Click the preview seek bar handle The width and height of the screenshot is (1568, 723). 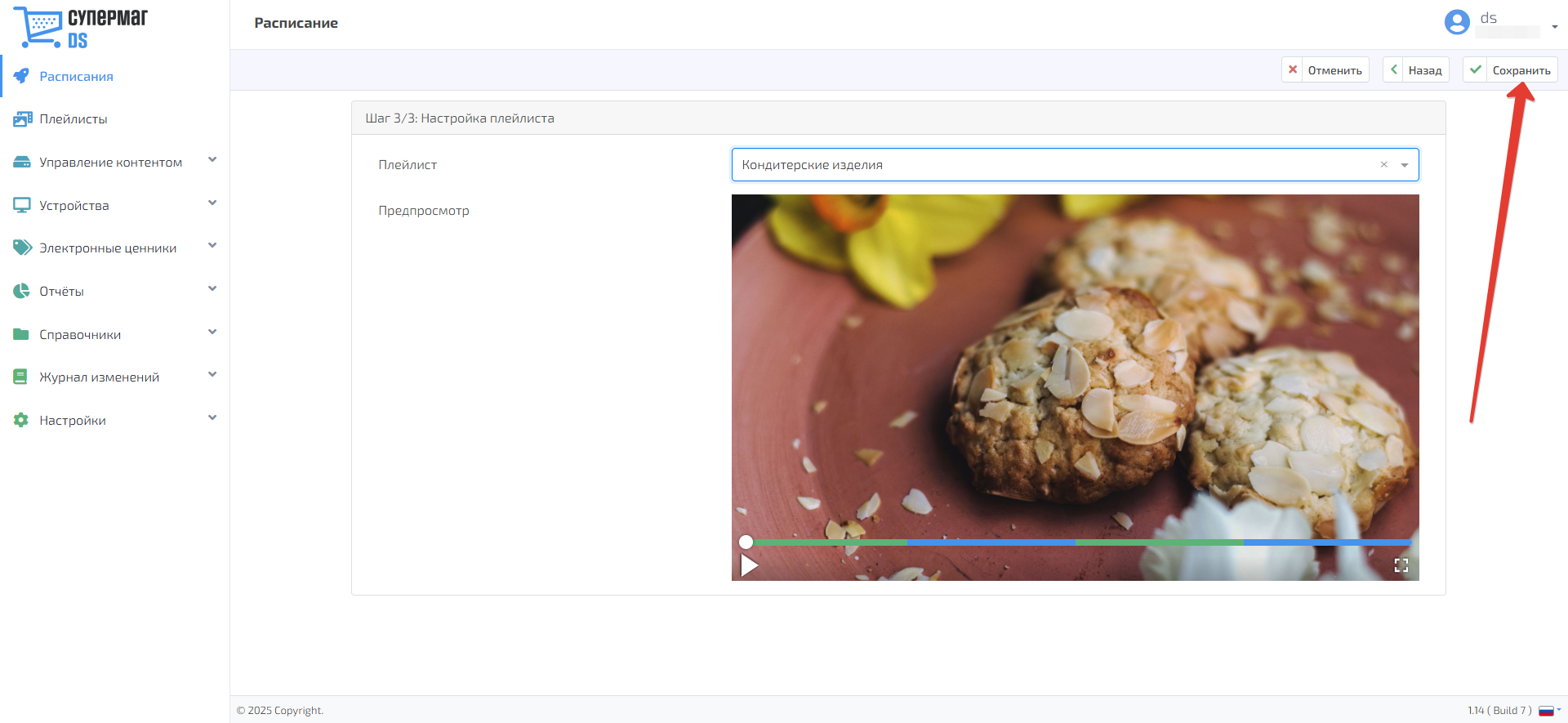(746, 542)
